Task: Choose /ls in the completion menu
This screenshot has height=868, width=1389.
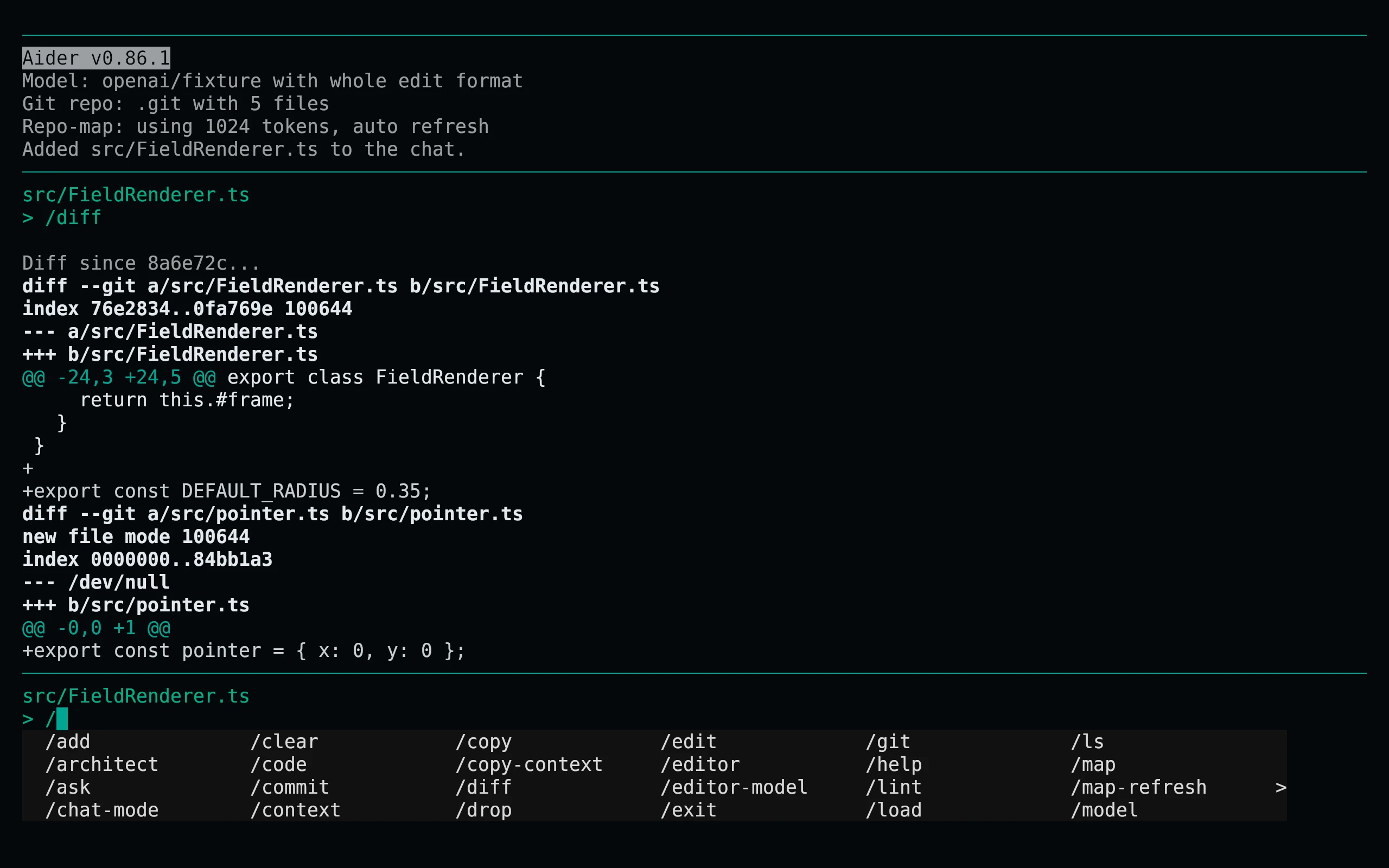Action: click(1087, 742)
